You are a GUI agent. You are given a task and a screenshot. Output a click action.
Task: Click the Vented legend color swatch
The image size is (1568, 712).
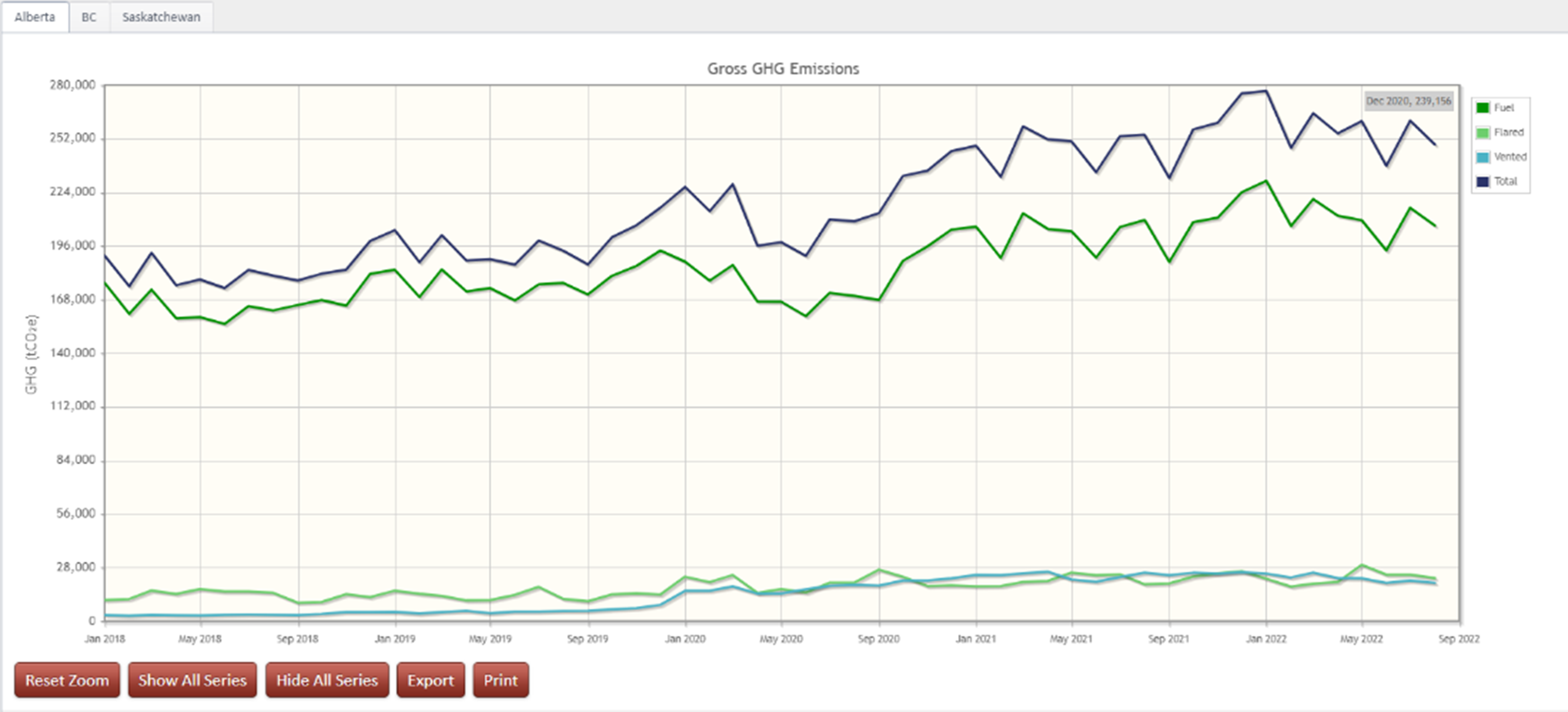pyautogui.click(x=1483, y=157)
